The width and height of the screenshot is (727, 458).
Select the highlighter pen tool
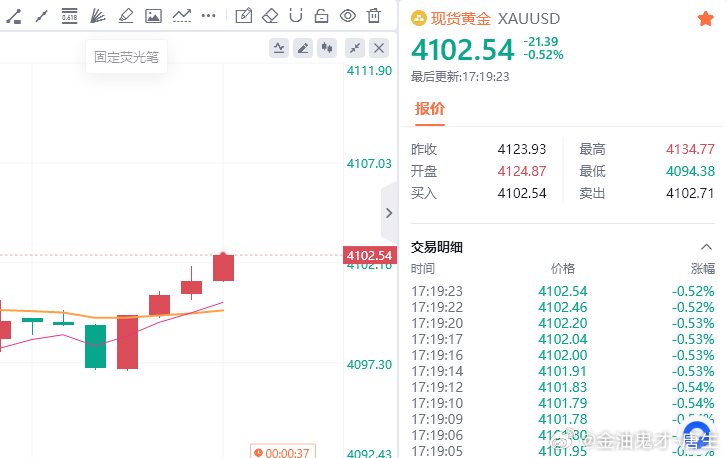pyautogui.click(x=126, y=16)
